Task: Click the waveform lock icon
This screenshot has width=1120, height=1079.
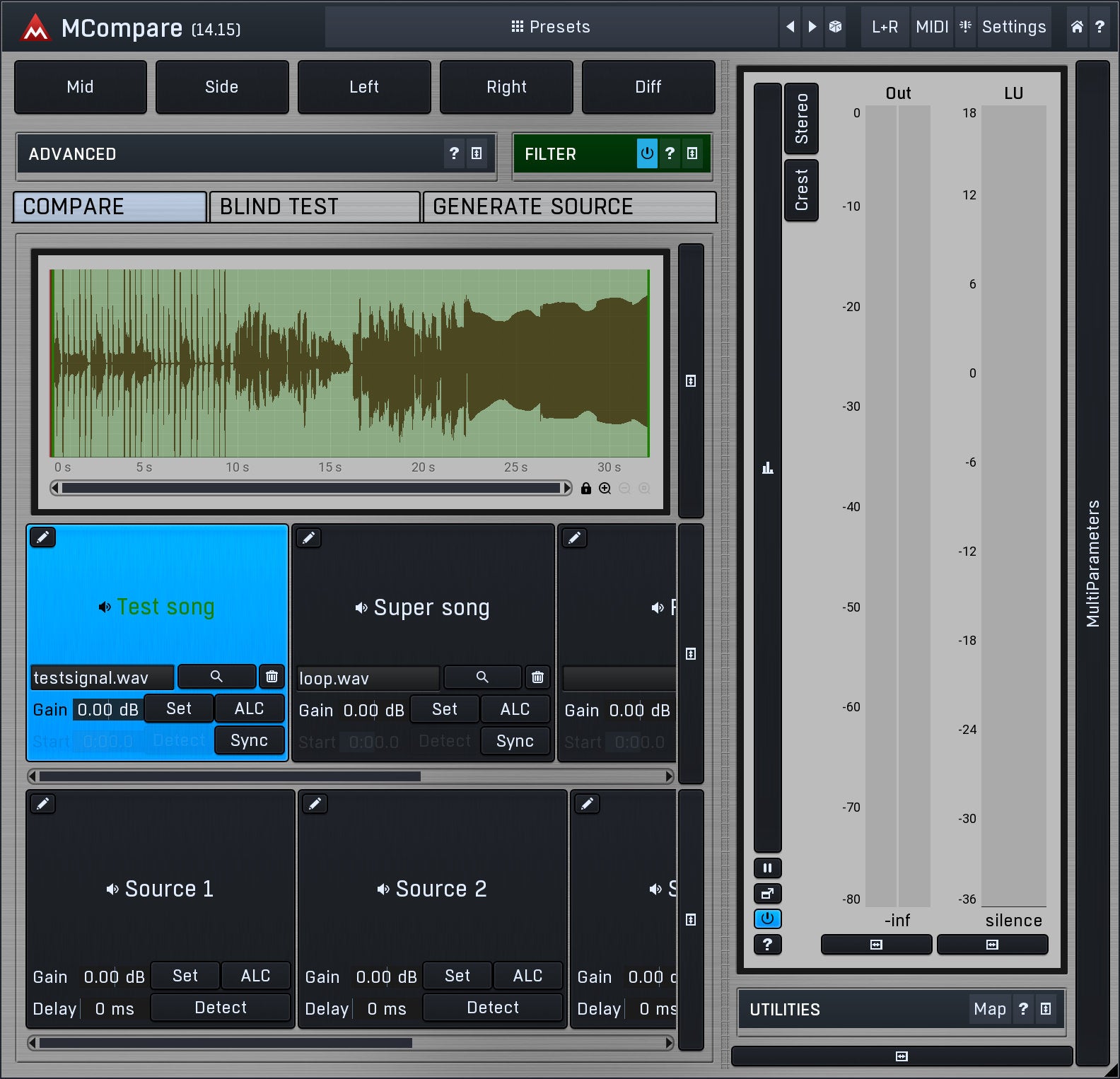Action: coord(585,489)
